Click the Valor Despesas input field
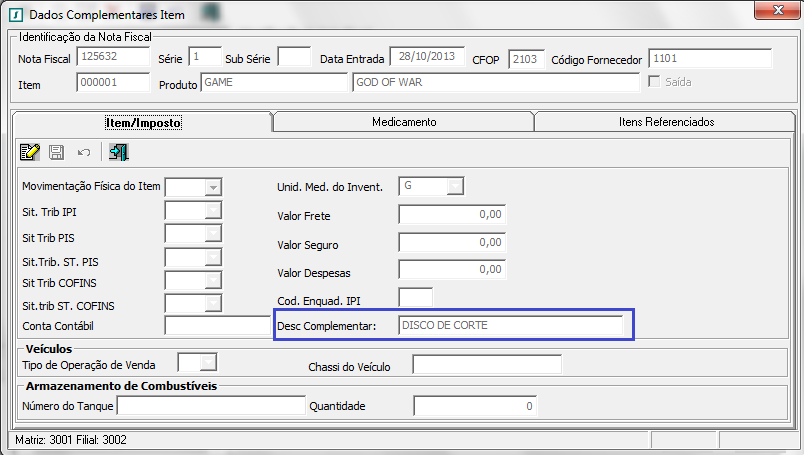 pyautogui.click(x=452, y=269)
